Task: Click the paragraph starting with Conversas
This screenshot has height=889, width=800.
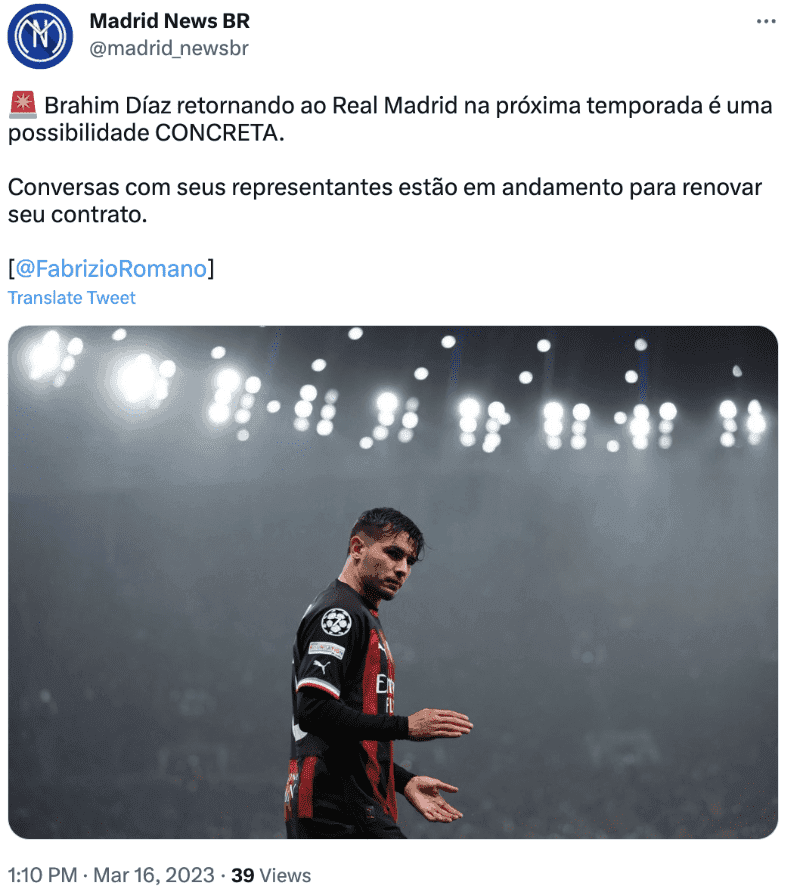Action: (x=385, y=201)
